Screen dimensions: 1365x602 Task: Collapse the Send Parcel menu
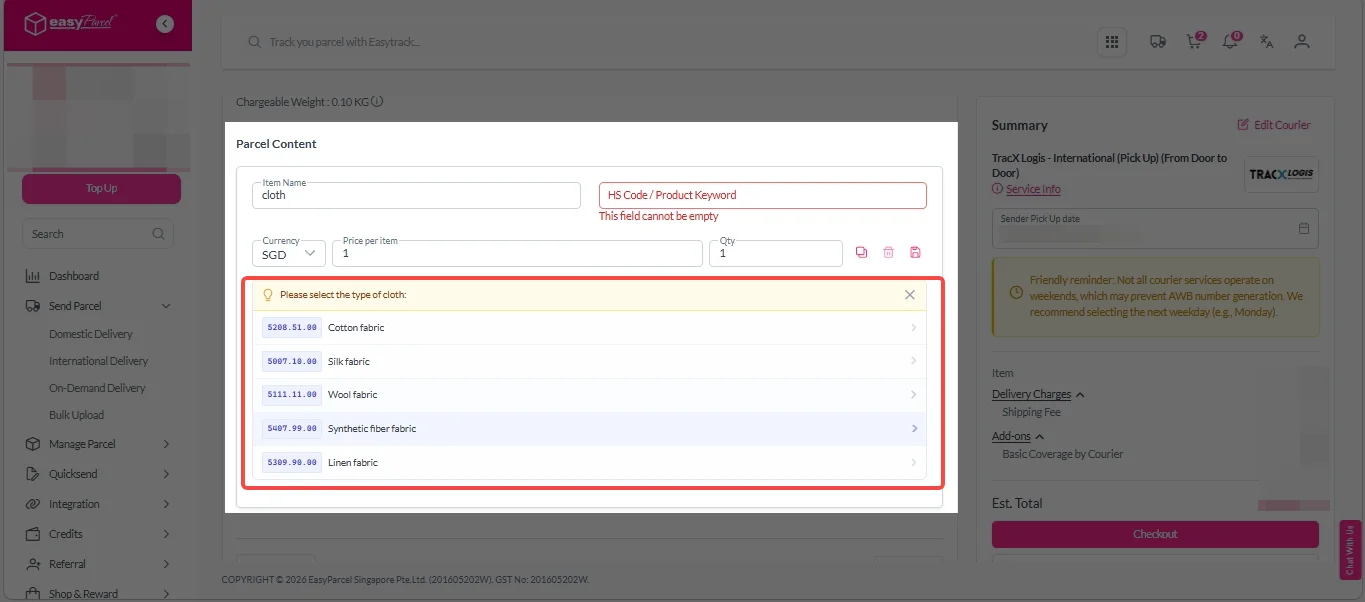tap(165, 306)
